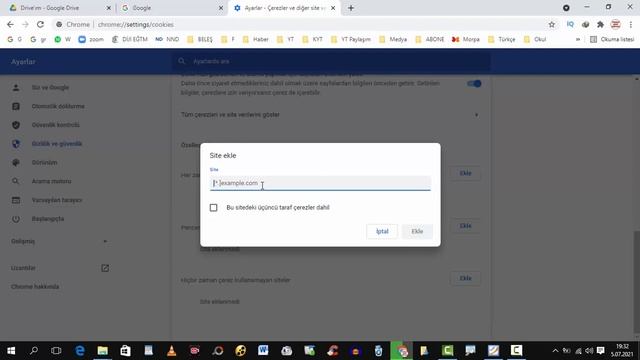The image size is (640, 360).
Task: Bookmark this page with the star icon
Action: click(x=552, y=24)
